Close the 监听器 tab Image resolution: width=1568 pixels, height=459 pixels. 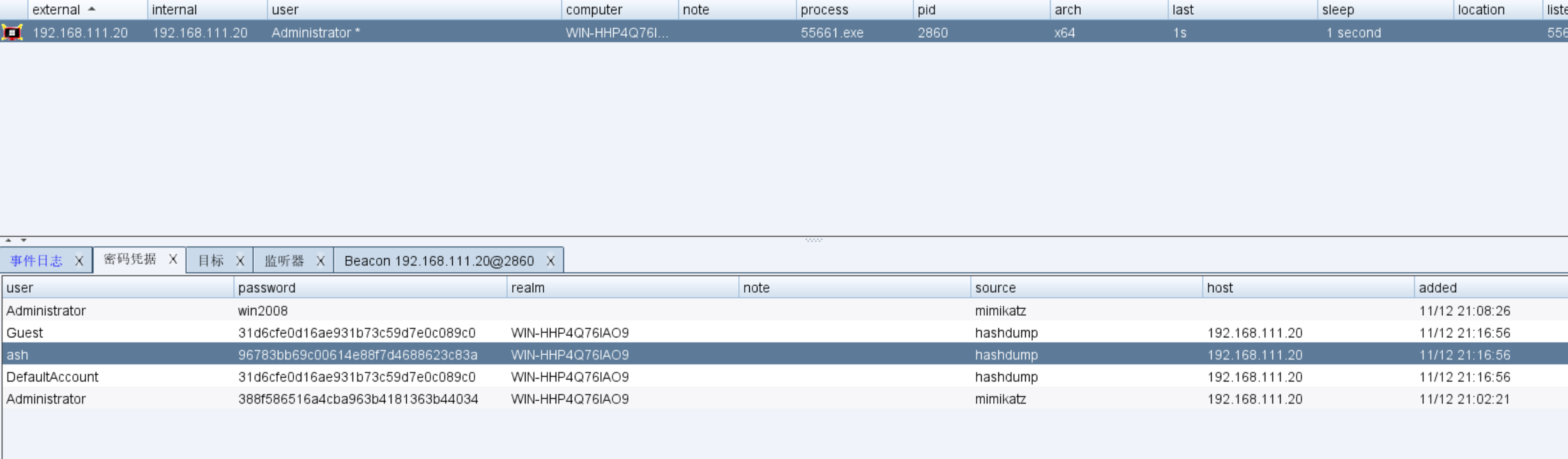click(x=321, y=261)
